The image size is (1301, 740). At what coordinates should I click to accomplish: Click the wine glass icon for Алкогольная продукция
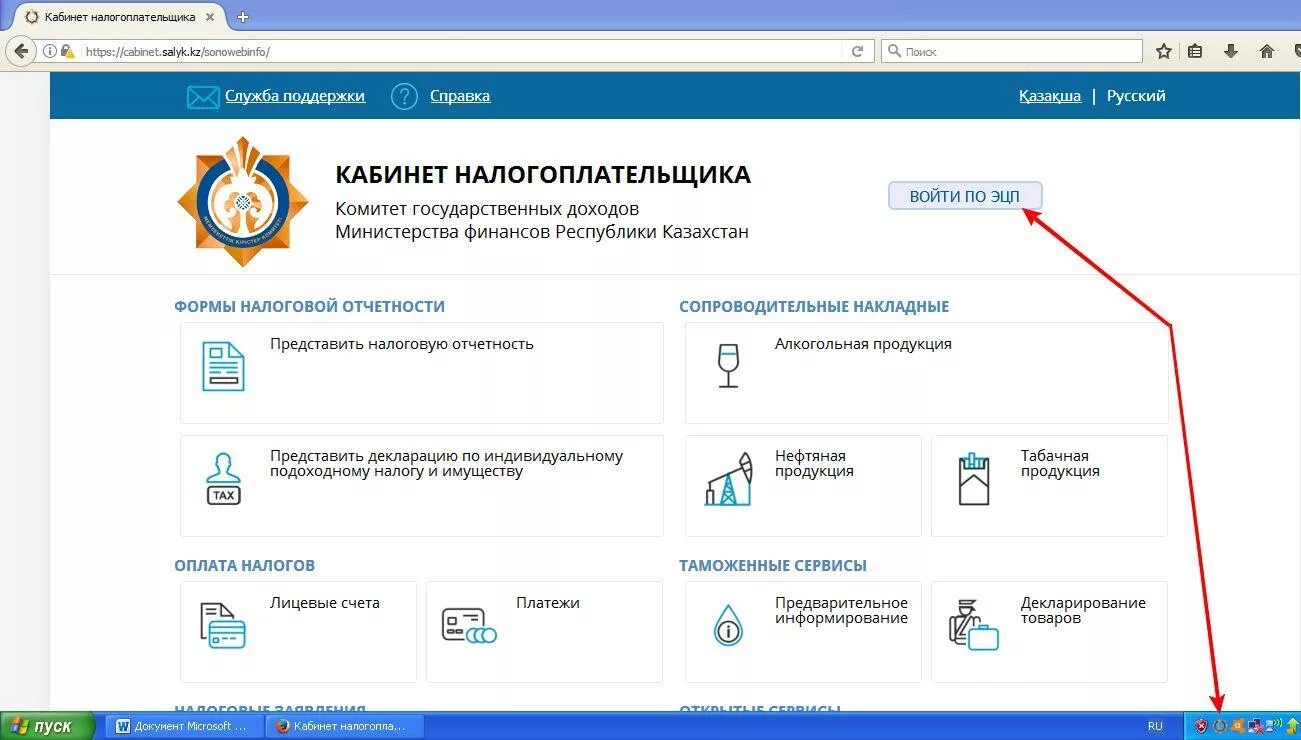point(727,365)
